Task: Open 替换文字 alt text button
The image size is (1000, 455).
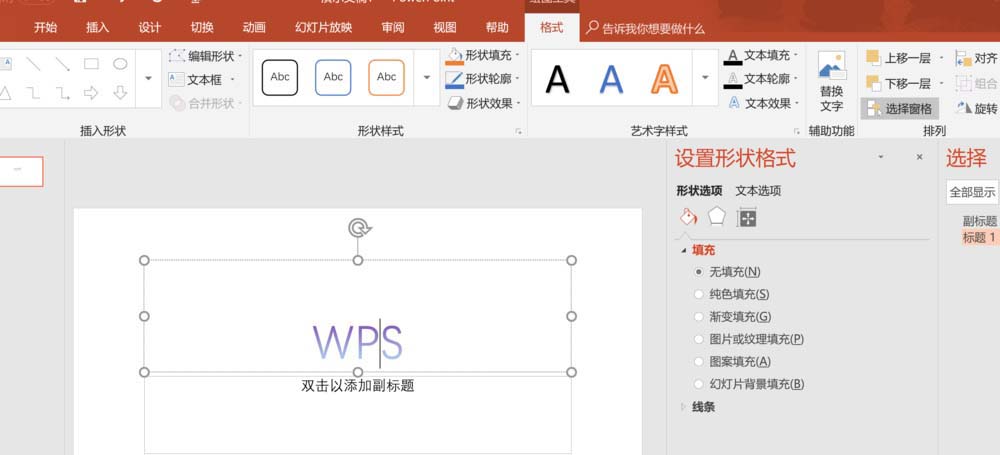Action: point(832,82)
